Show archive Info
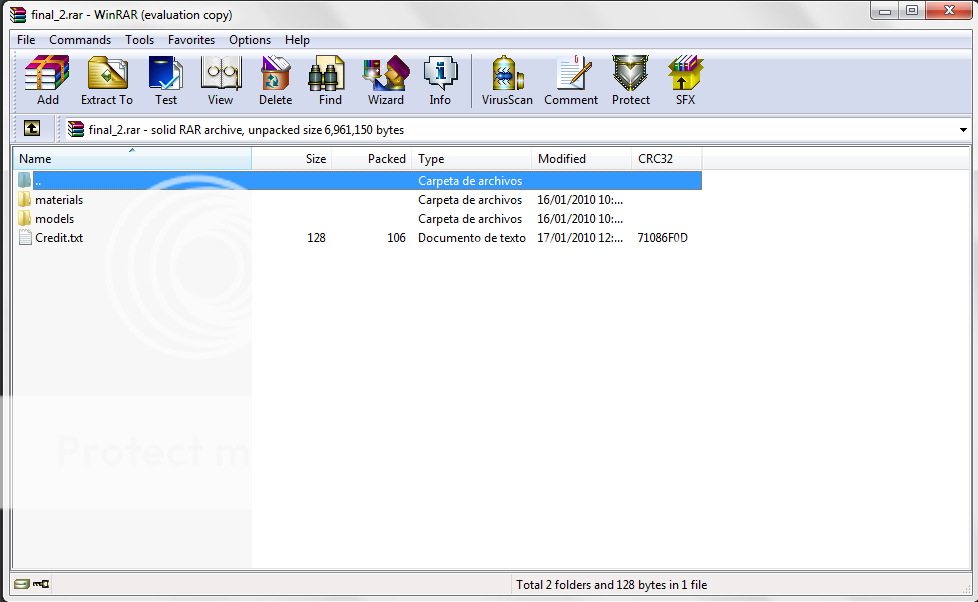978x602 pixels. (x=440, y=80)
